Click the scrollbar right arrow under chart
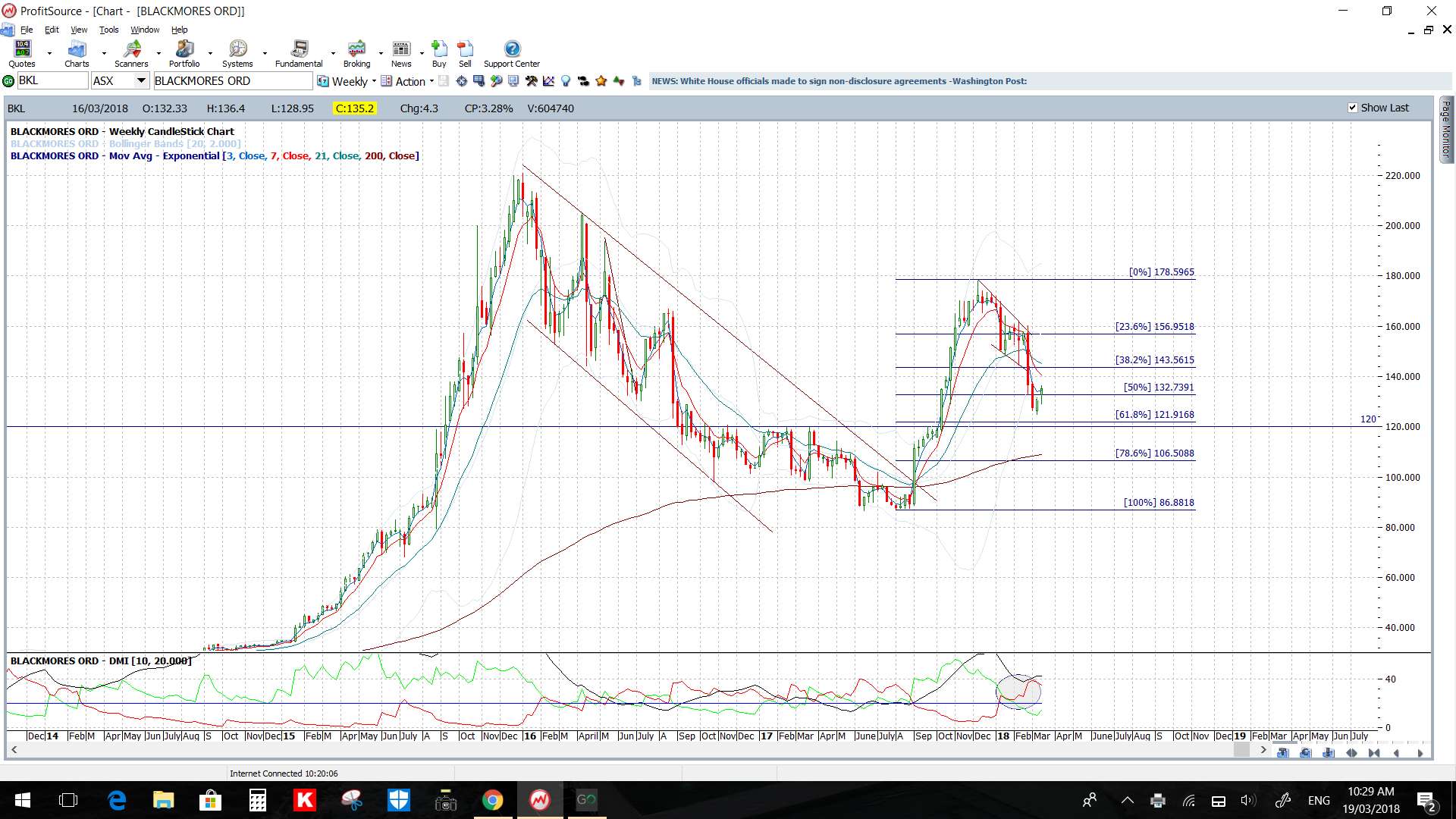This screenshot has height=819, width=1456. click(x=1263, y=750)
